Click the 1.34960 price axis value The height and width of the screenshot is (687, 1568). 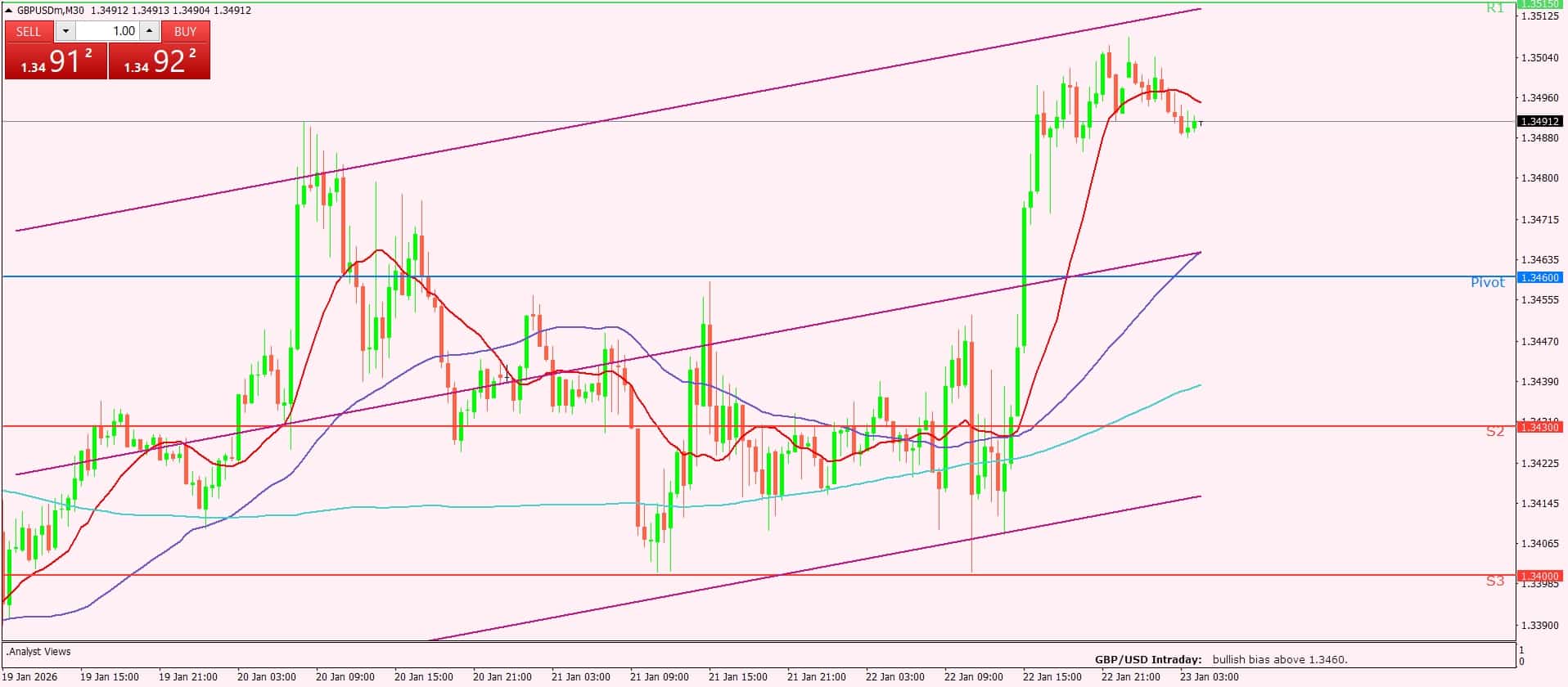(1539, 98)
